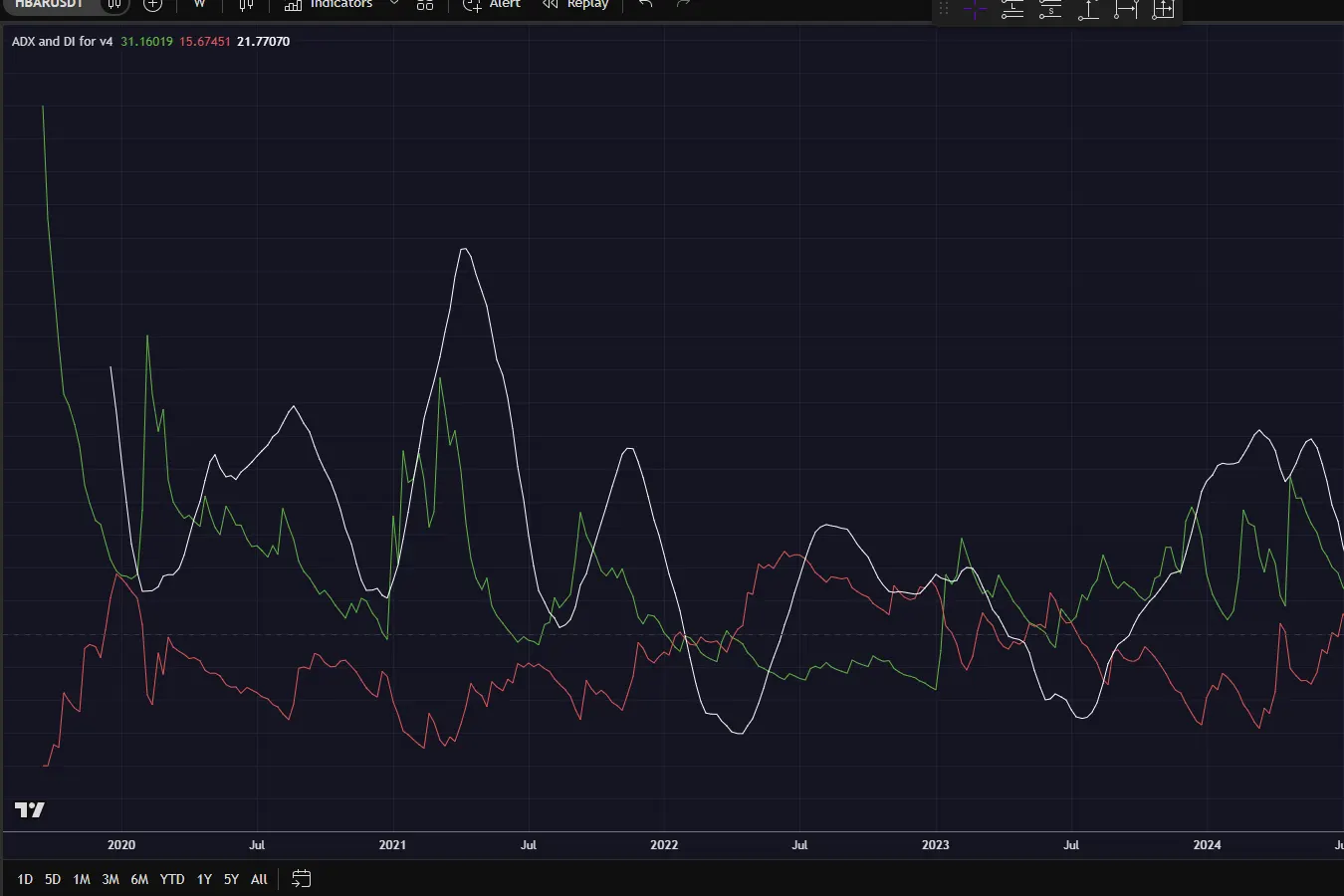Viewport: 1344px width, 896px height.
Task: Redo the last chart action
Action: click(x=683, y=5)
